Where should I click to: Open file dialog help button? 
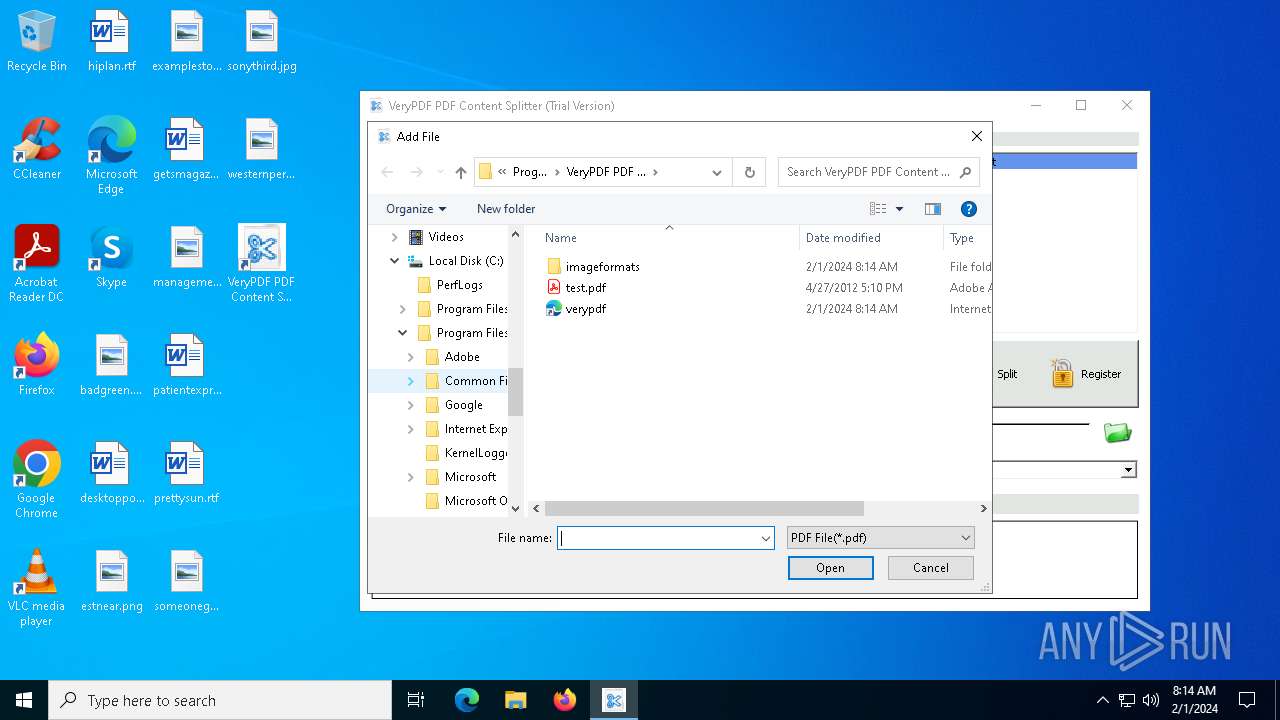click(968, 209)
